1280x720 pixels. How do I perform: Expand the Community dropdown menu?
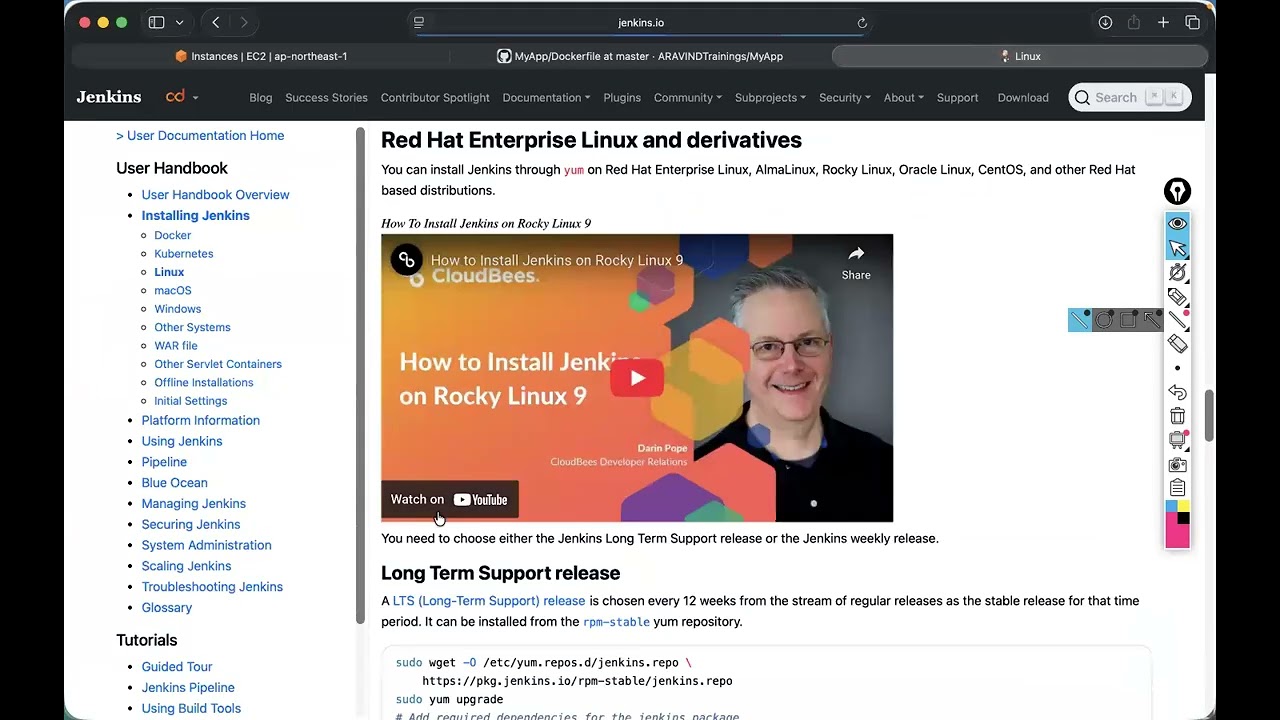pos(688,98)
